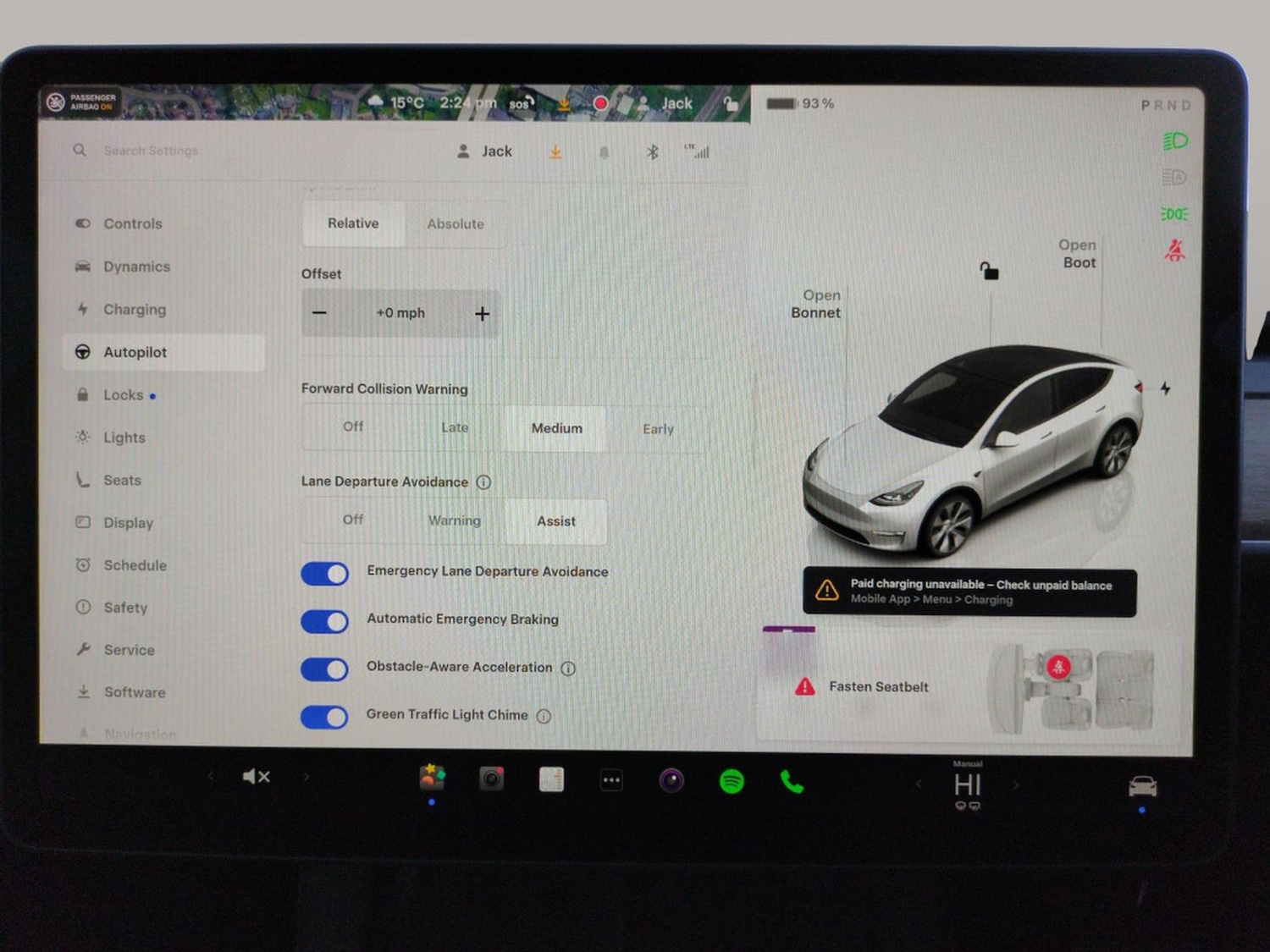
Task: Open the Spotify app from the taskbar
Action: (x=730, y=779)
